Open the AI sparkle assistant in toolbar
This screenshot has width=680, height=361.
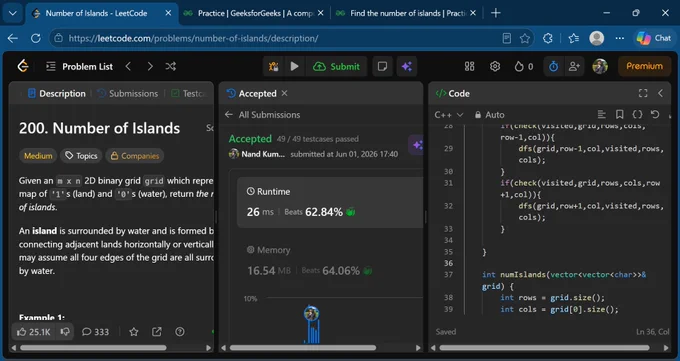click(406, 66)
